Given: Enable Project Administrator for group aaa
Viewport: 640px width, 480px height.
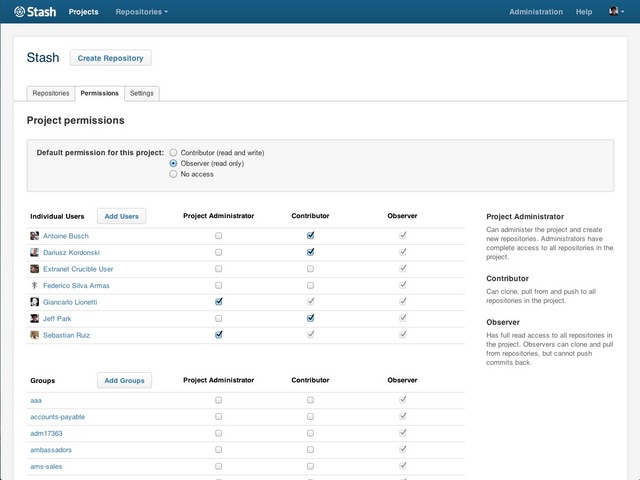Looking at the screenshot, I should 219,400.
